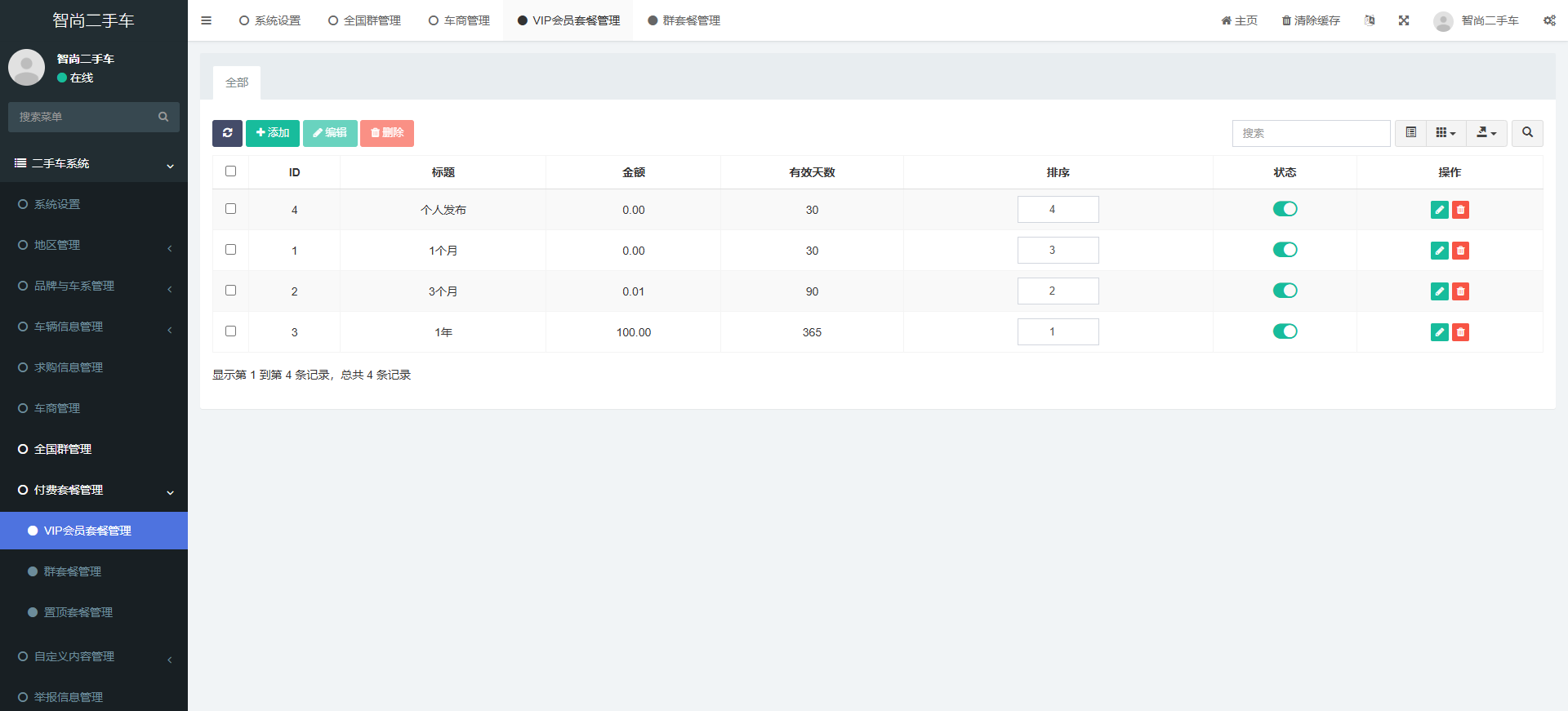Expand 地区管理 in the sidebar
The height and width of the screenshot is (711, 1568).
point(94,245)
